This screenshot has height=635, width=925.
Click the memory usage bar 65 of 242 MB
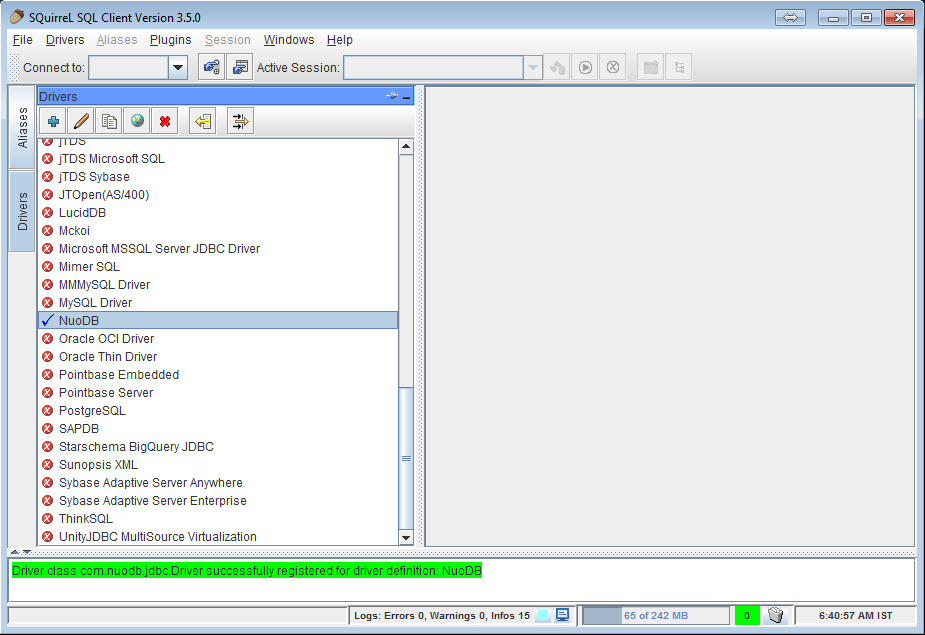pyautogui.click(x=656, y=616)
